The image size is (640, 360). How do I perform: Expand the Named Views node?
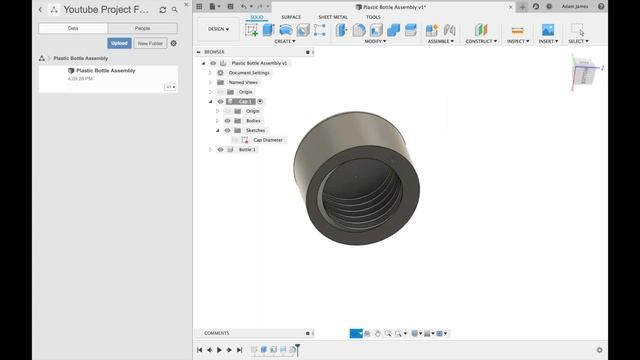click(211, 82)
